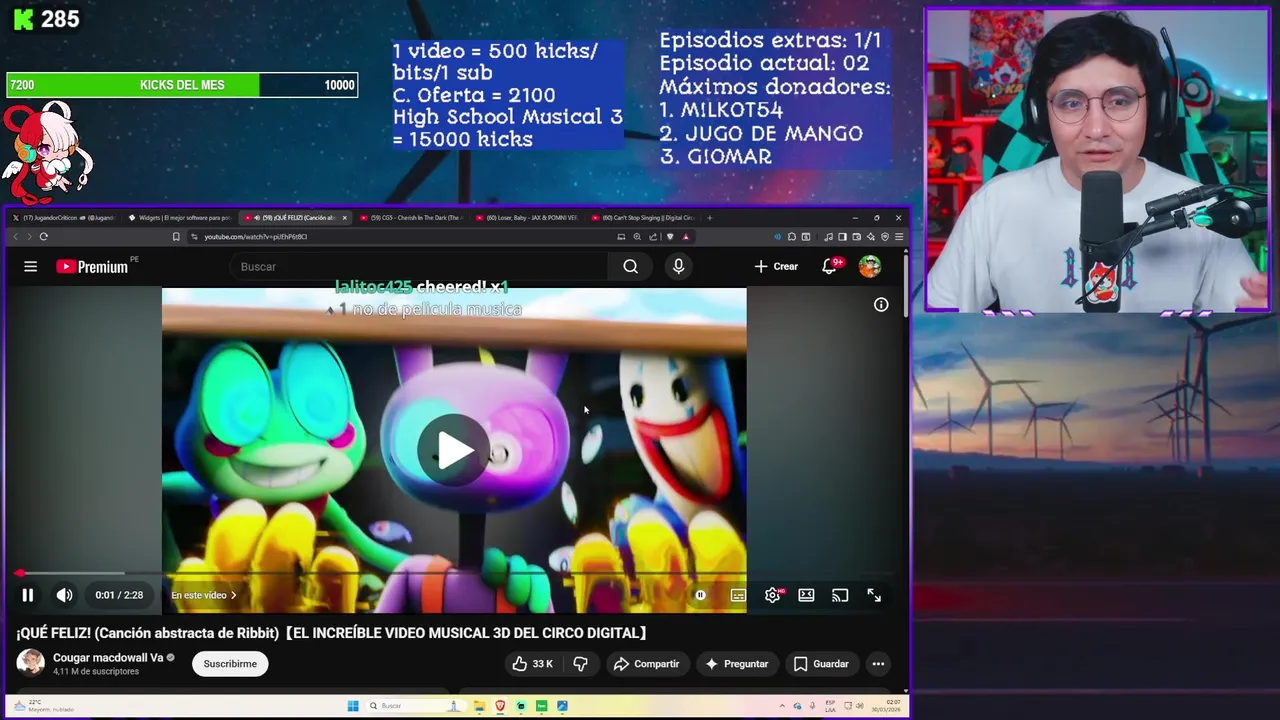This screenshot has height=720, width=1280.
Task: Switch to CG5 - Cherish In The Dark tab
Action: [410, 218]
